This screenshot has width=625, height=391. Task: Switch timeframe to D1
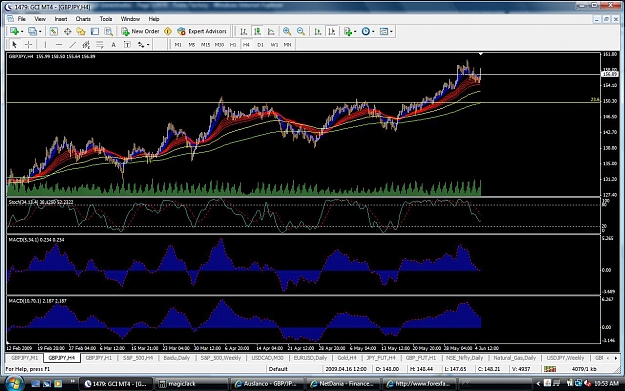click(260, 45)
